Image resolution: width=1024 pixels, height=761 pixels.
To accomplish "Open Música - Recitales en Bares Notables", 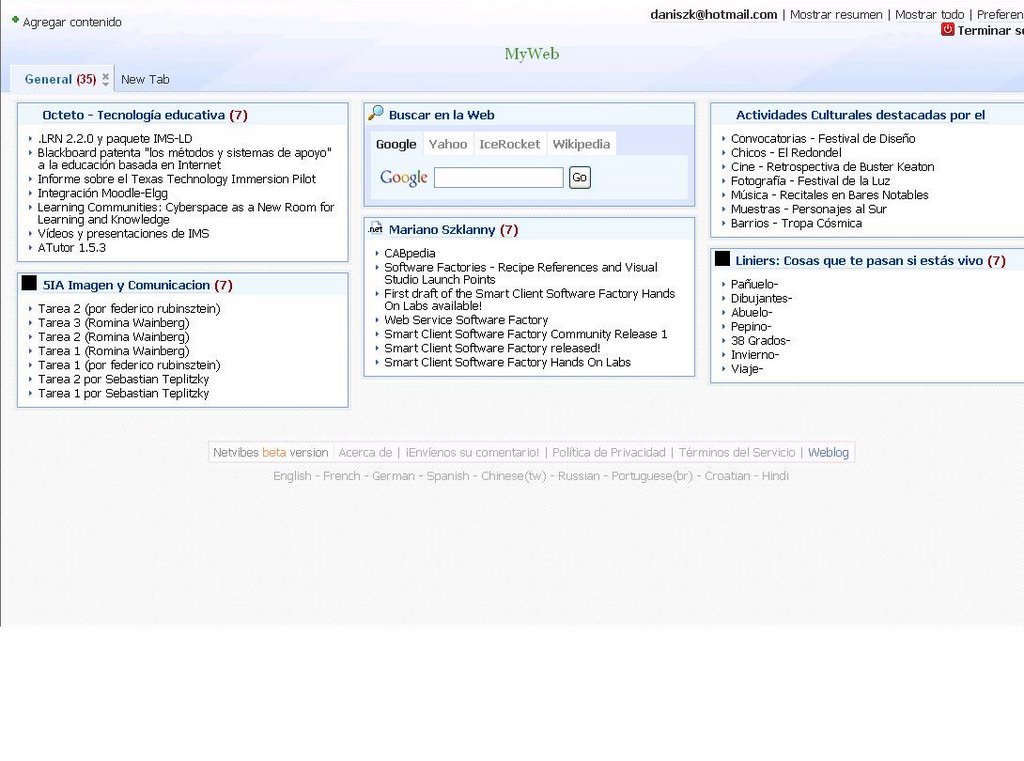I will [x=829, y=195].
